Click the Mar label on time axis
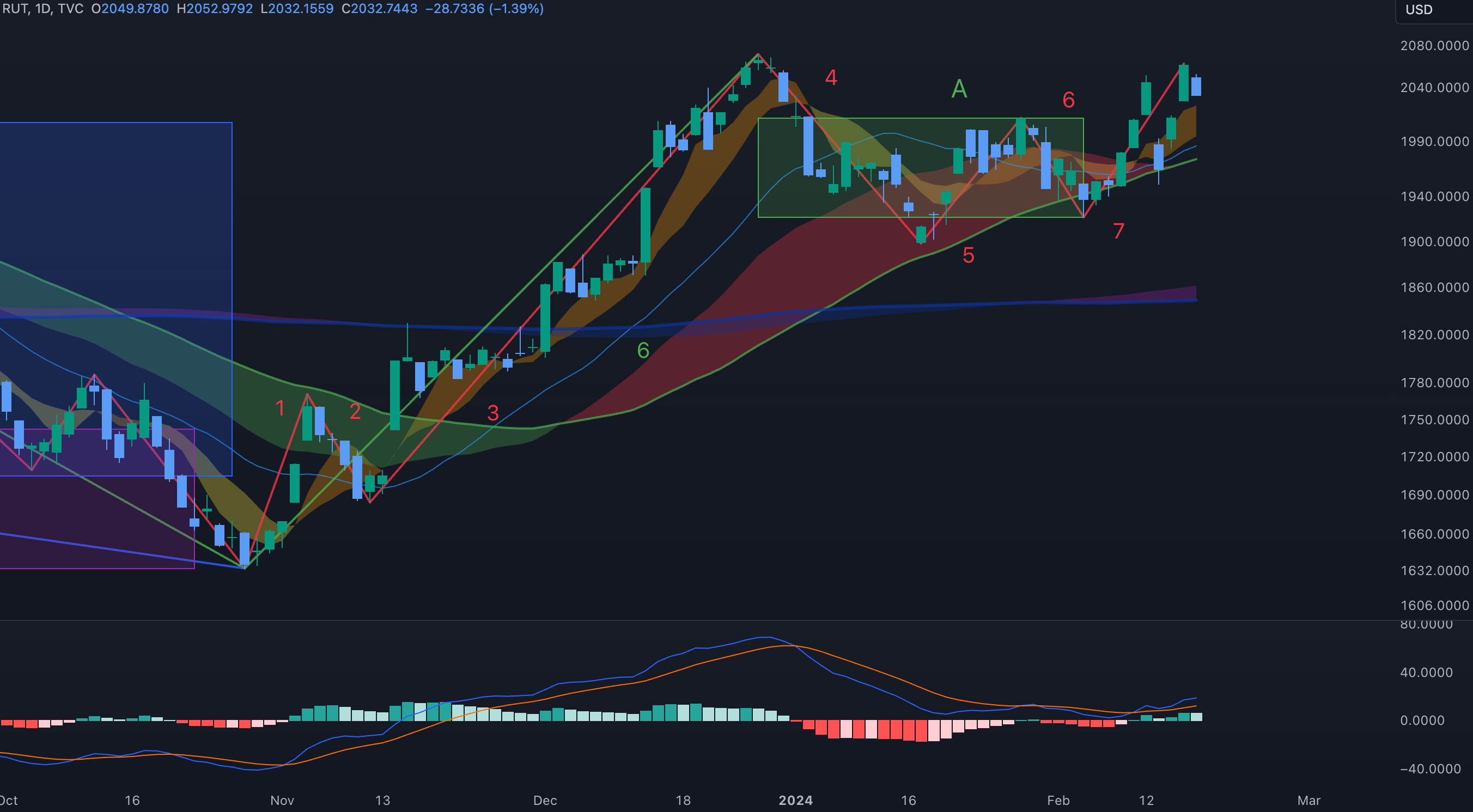 1308,800
